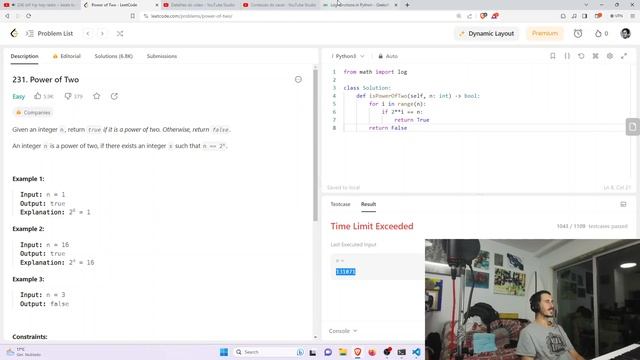Click the share problem icon
The image size is (640, 360).
coord(114,96)
